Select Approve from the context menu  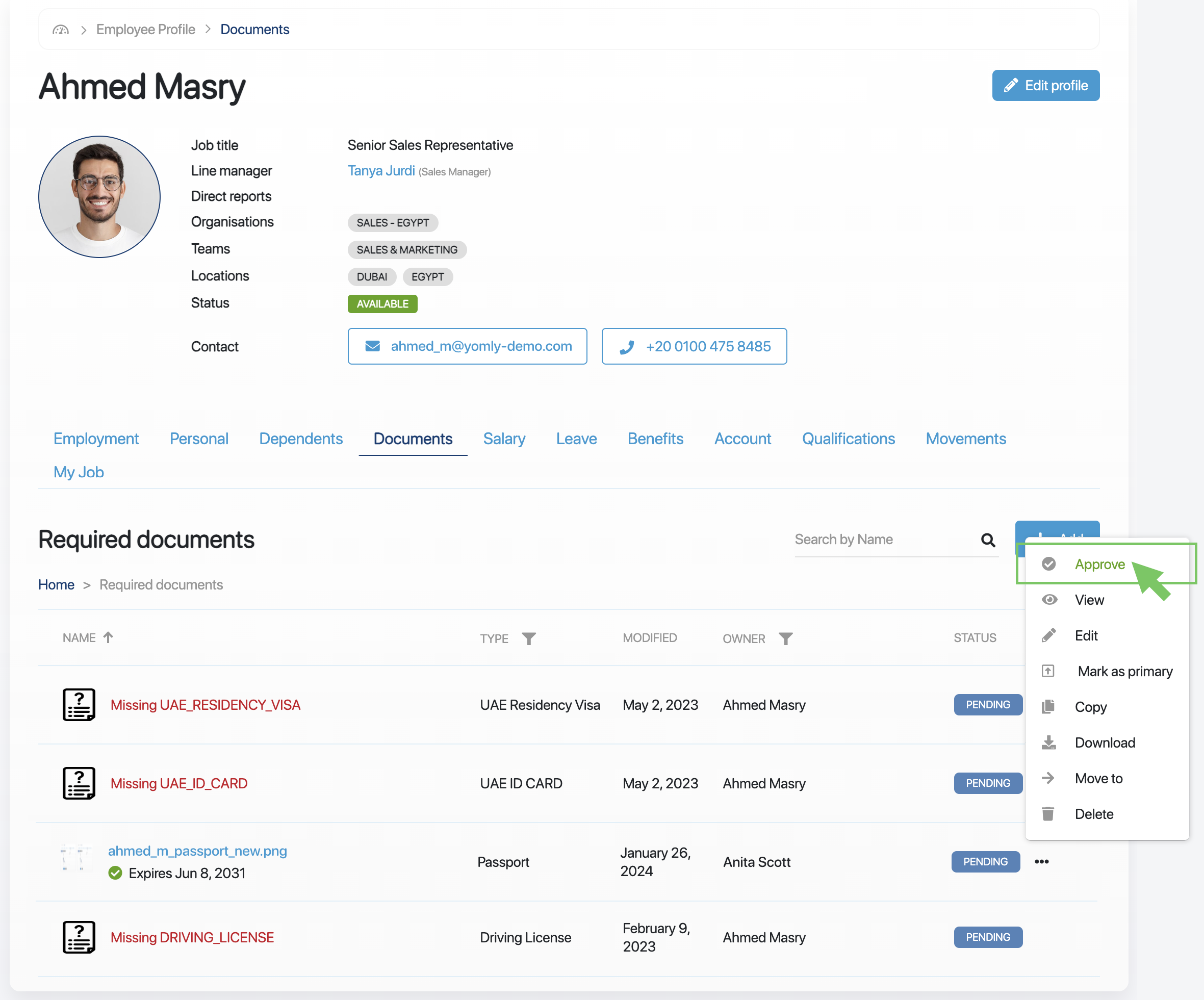pyautogui.click(x=1099, y=564)
